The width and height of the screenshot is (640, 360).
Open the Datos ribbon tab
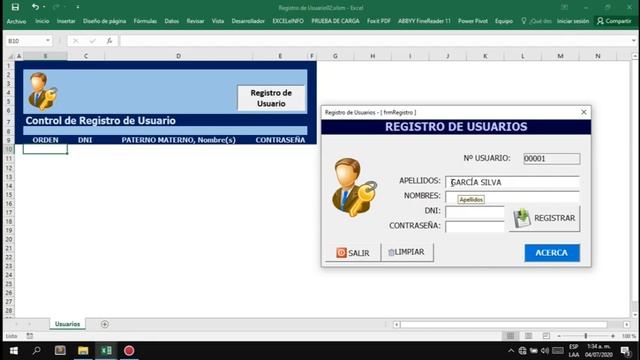pyautogui.click(x=171, y=21)
